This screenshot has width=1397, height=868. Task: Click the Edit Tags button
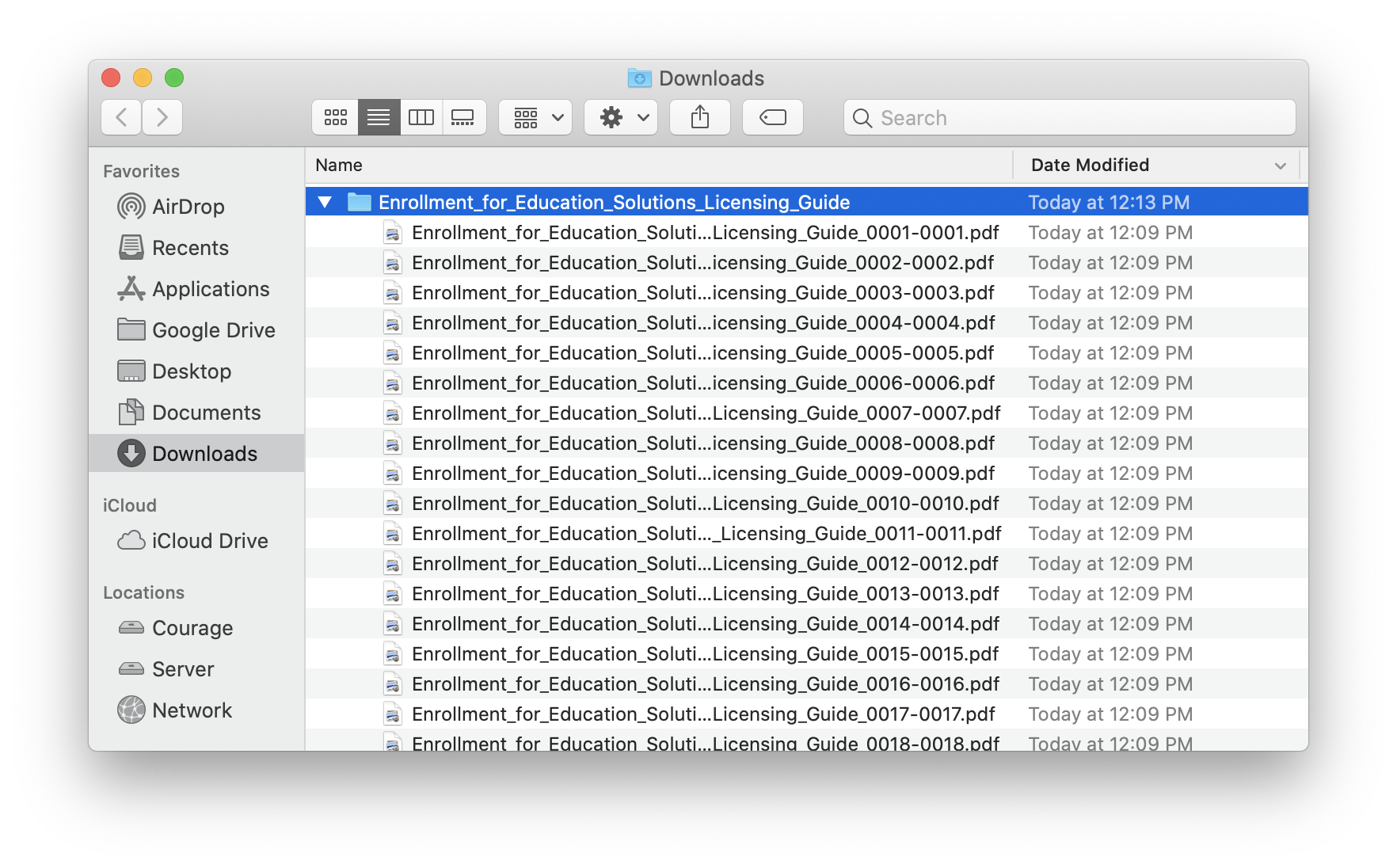(773, 118)
